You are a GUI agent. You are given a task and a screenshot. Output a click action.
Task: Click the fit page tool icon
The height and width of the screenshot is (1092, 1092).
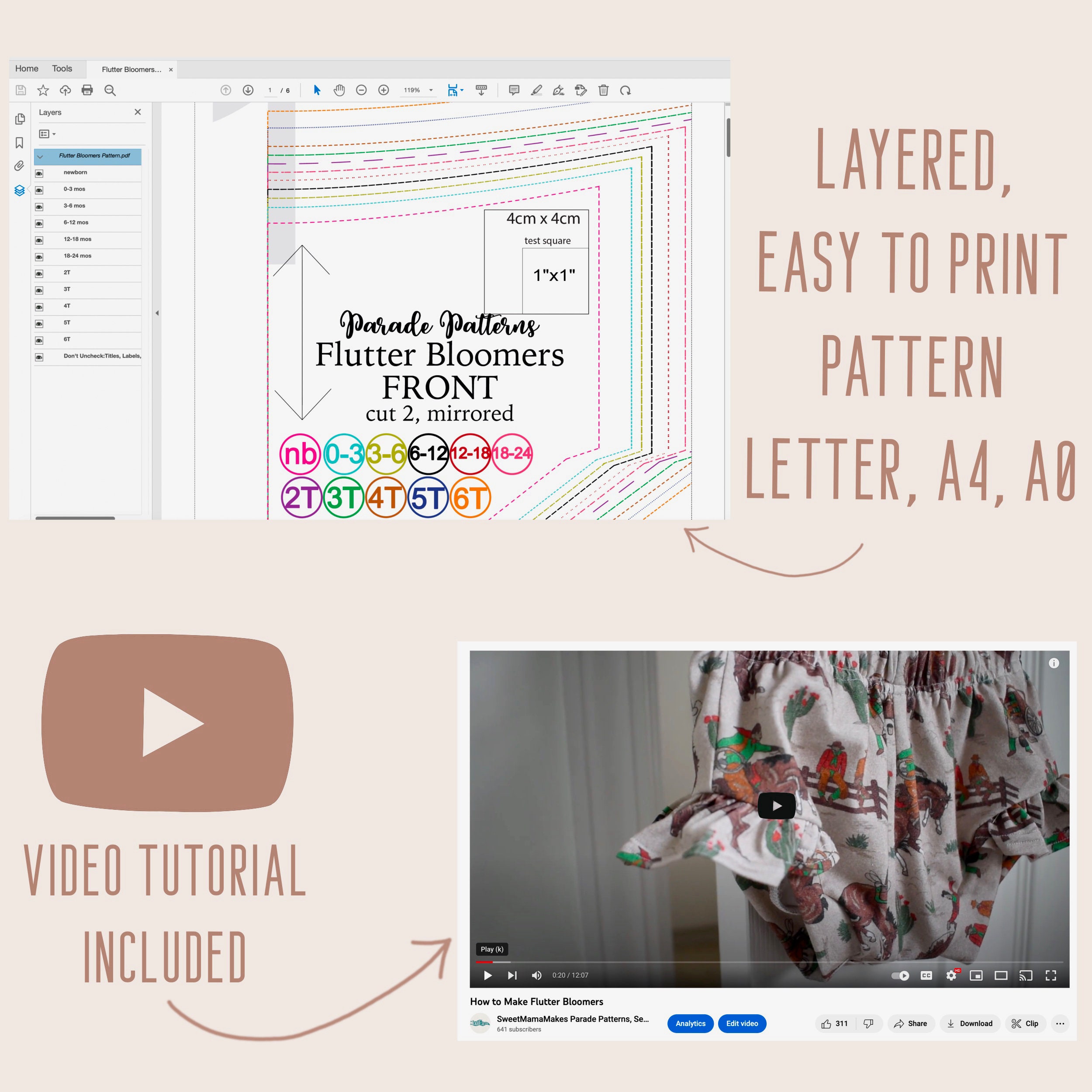point(452,90)
